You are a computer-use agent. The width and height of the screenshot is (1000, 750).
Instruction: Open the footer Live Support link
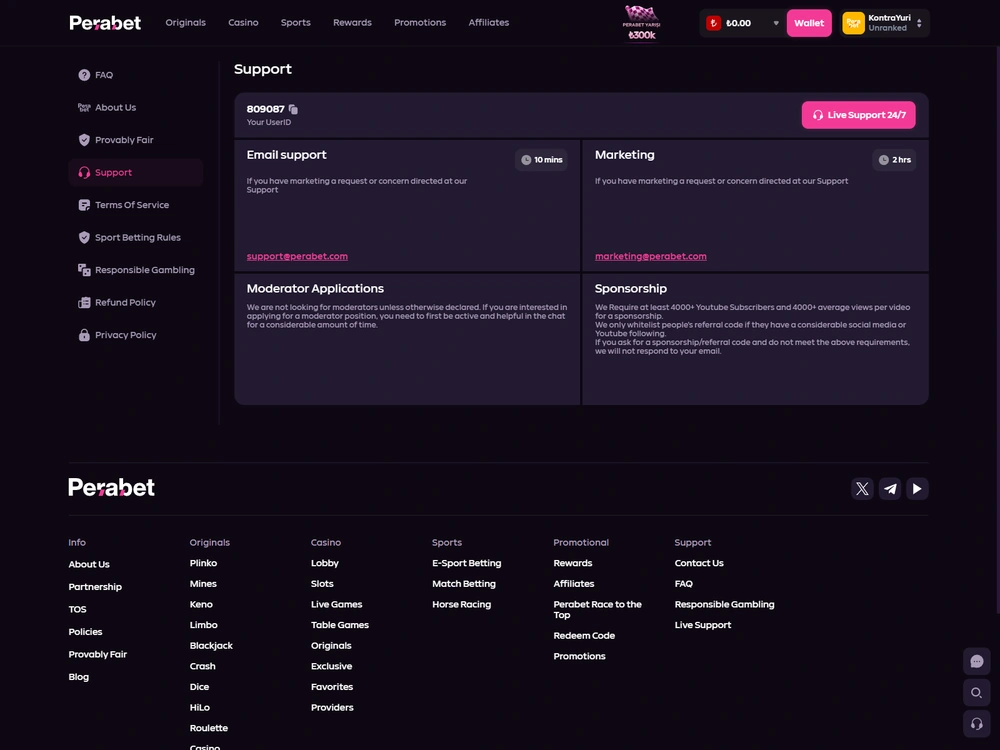(x=703, y=625)
